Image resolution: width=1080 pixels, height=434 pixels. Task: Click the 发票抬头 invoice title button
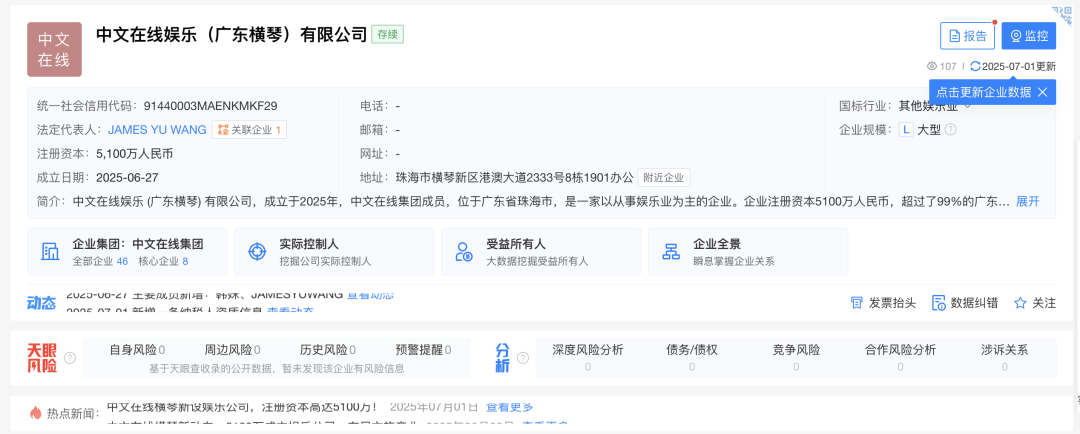click(x=884, y=302)
